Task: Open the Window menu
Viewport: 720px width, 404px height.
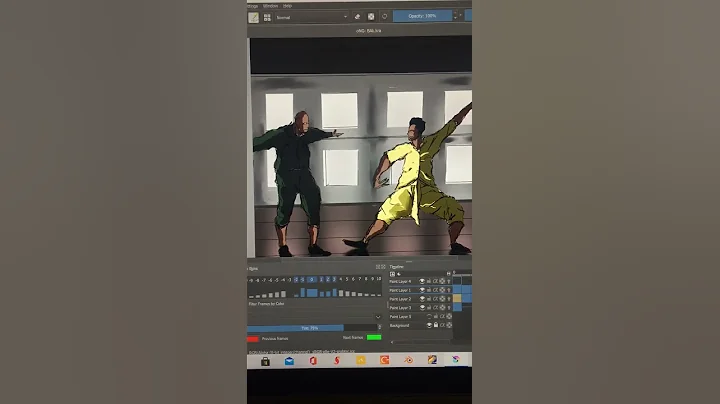Action: pos(270,6)
